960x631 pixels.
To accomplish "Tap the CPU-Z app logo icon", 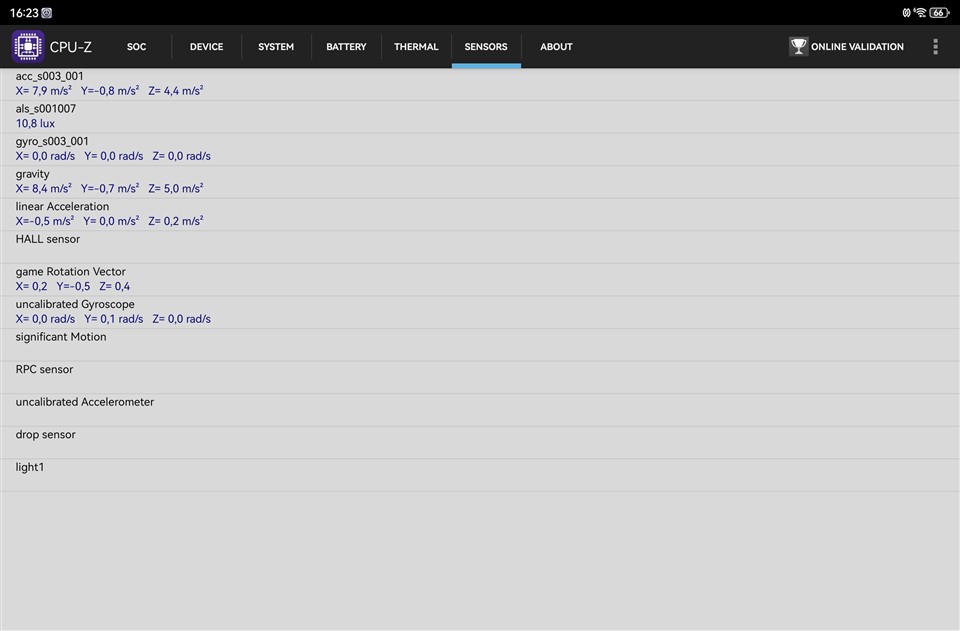I will (28, 47).
